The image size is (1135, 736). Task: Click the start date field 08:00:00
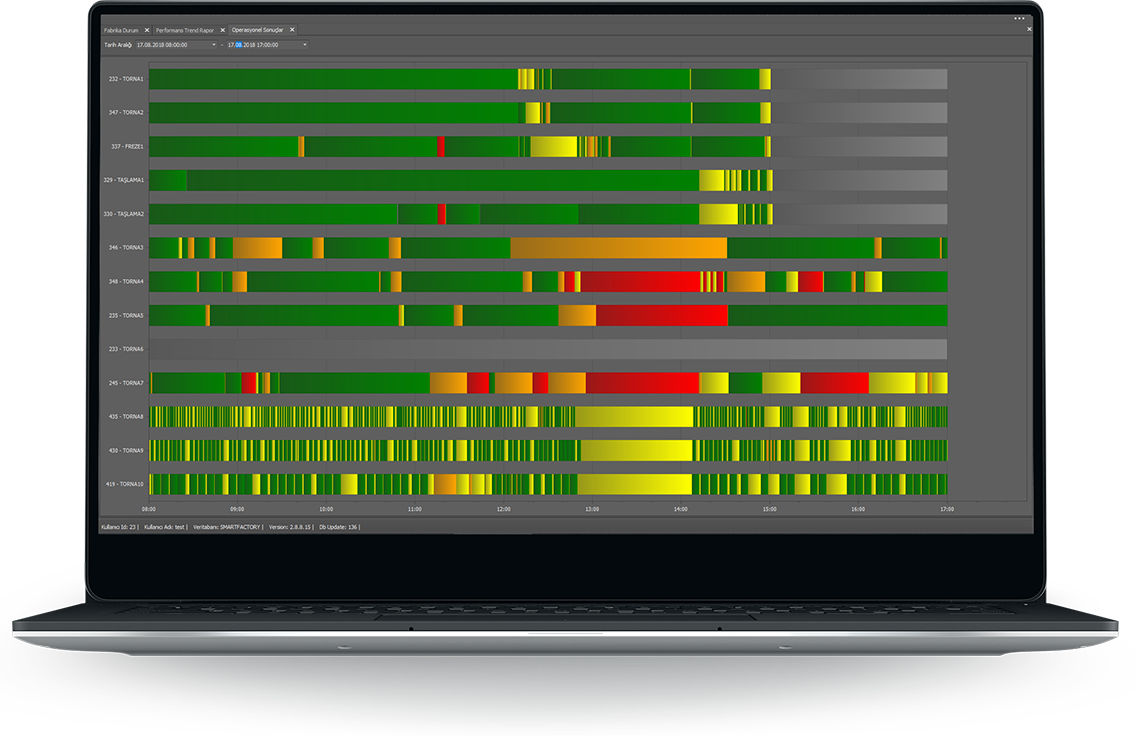[x=163, y=45]
